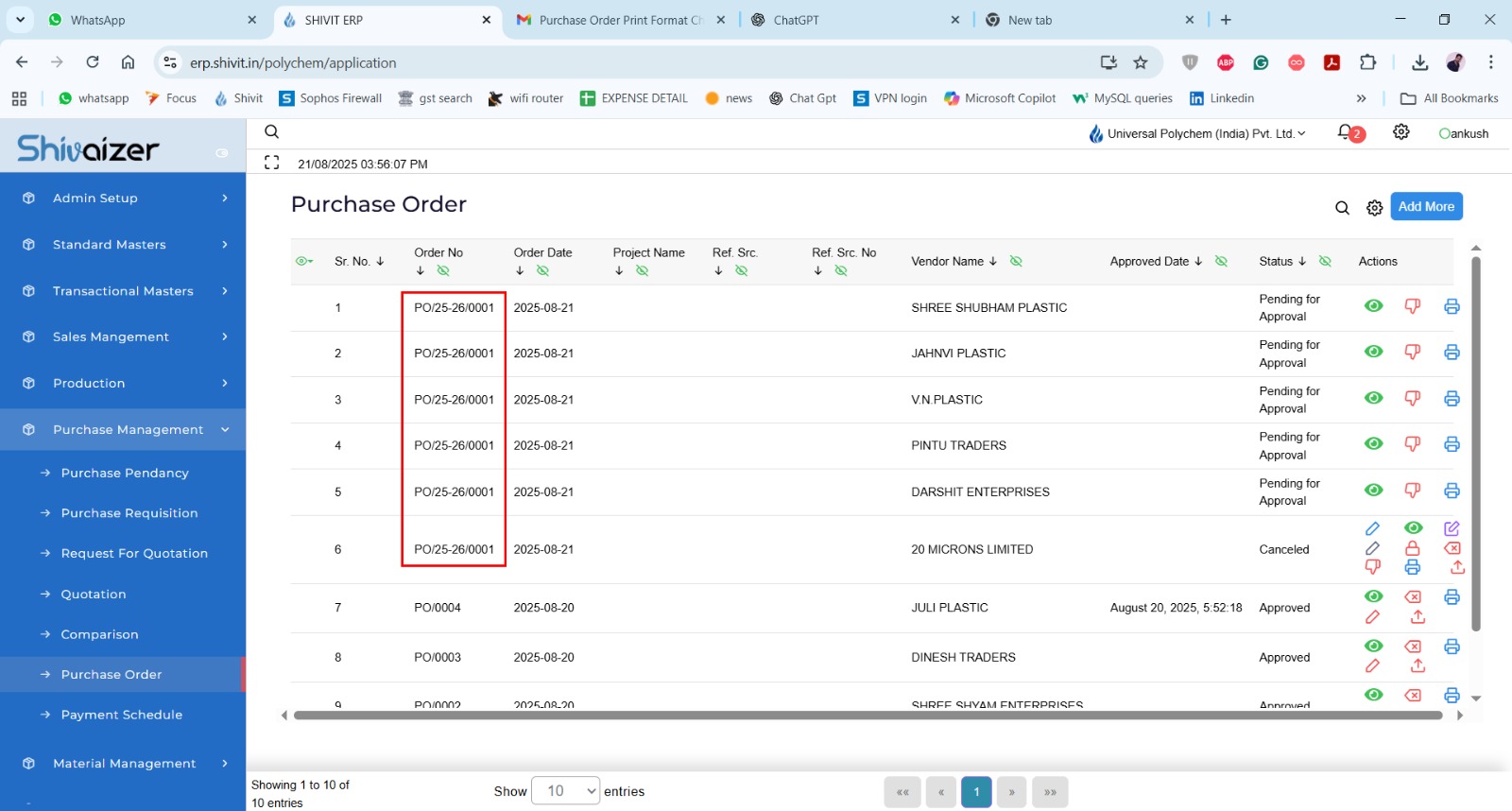This screenshot has height=811, width=1512.
Task: Open the entries per page dropdown
Action: coord(565,791)
